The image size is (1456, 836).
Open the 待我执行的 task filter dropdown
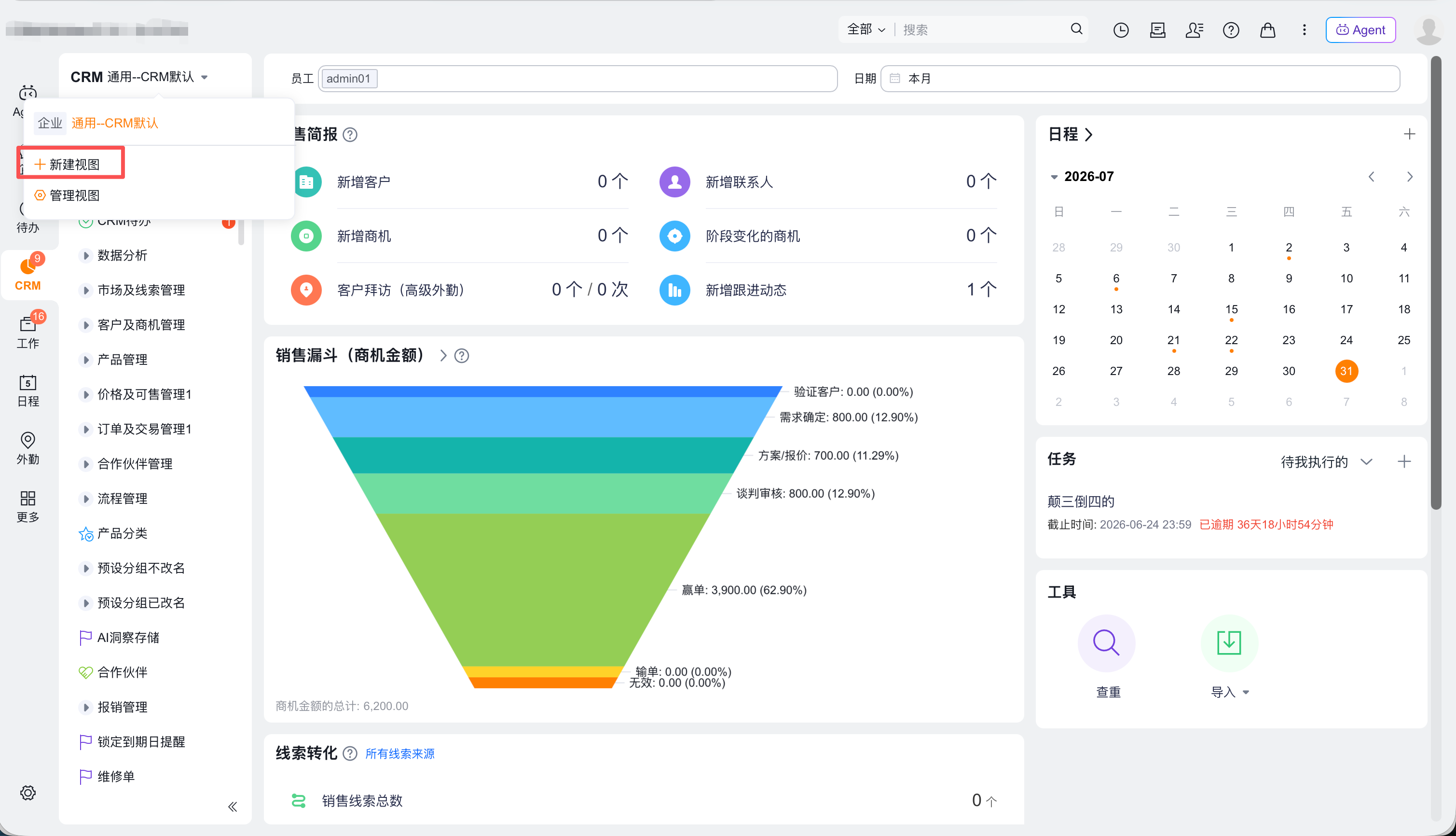pos(1326,461)
